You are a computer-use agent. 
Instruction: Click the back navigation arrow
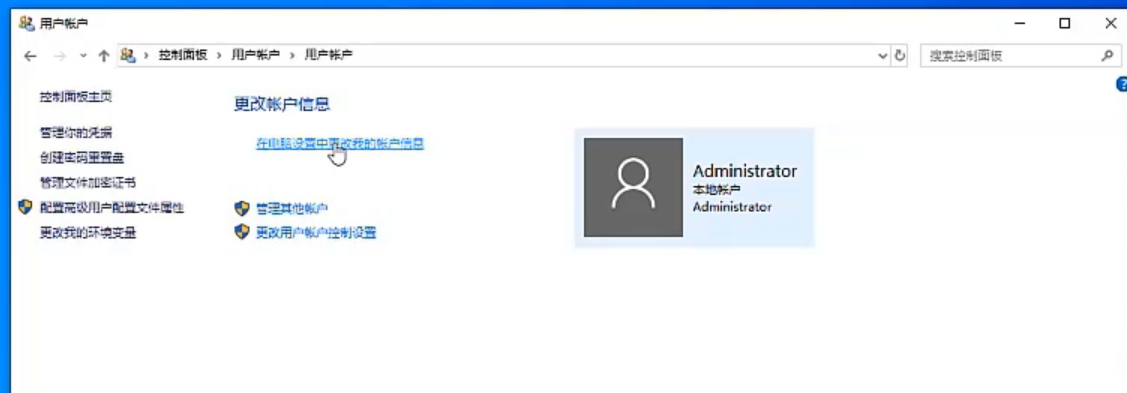coord(29,55)
